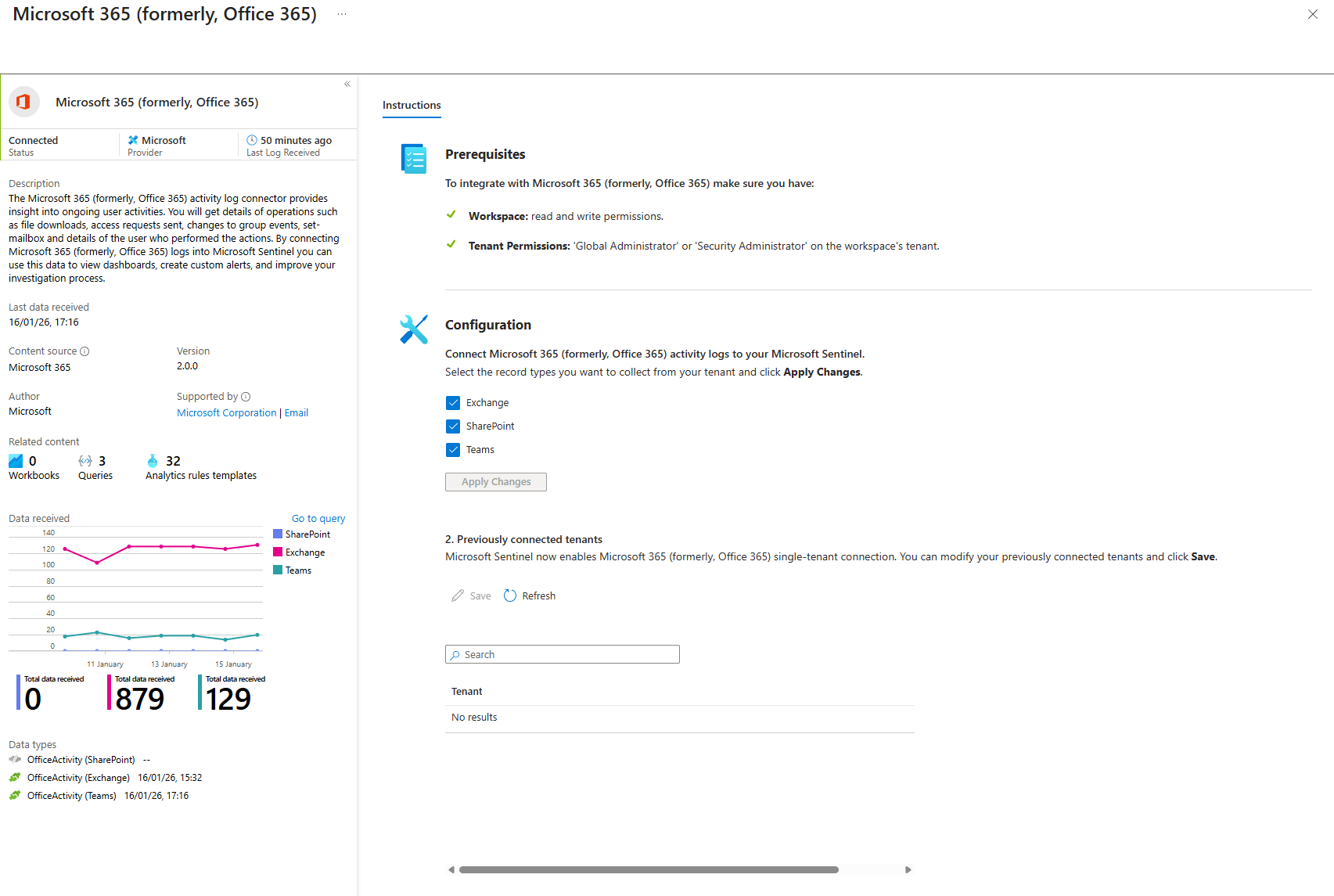
Task: Follow the Go to query link
Action: pos(318,519)
